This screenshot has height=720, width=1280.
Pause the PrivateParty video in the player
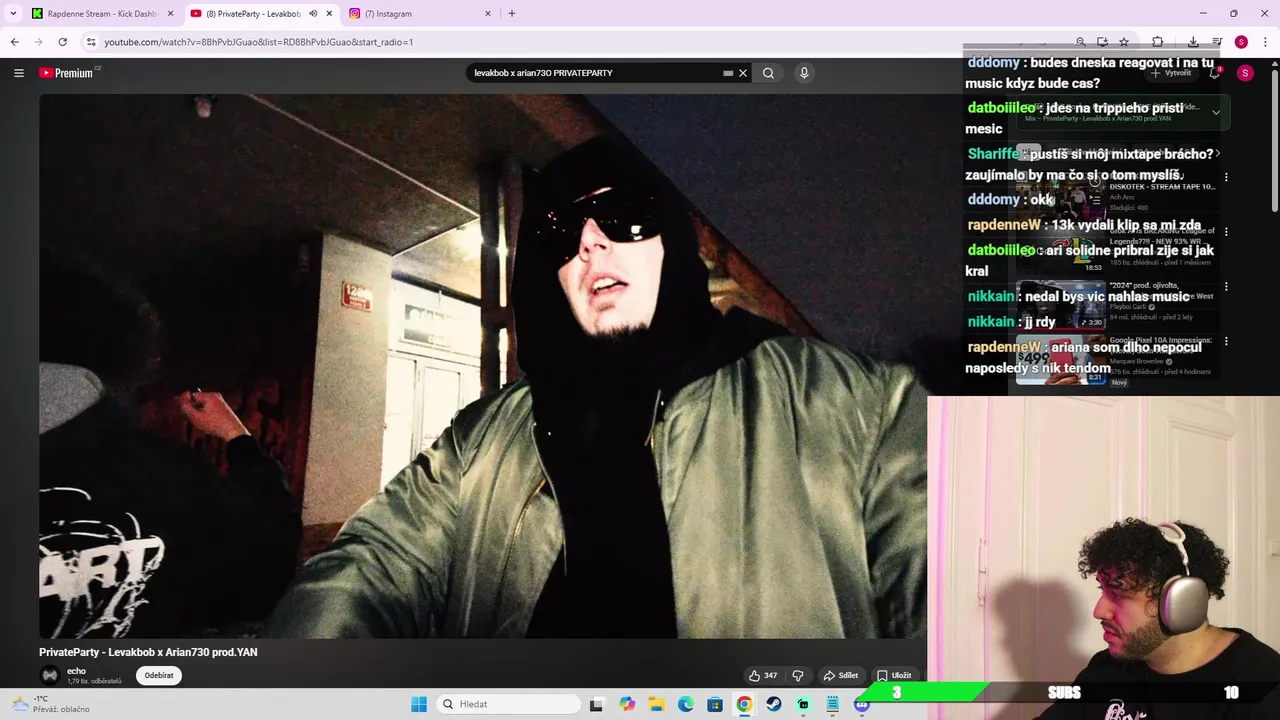point(483,366)
